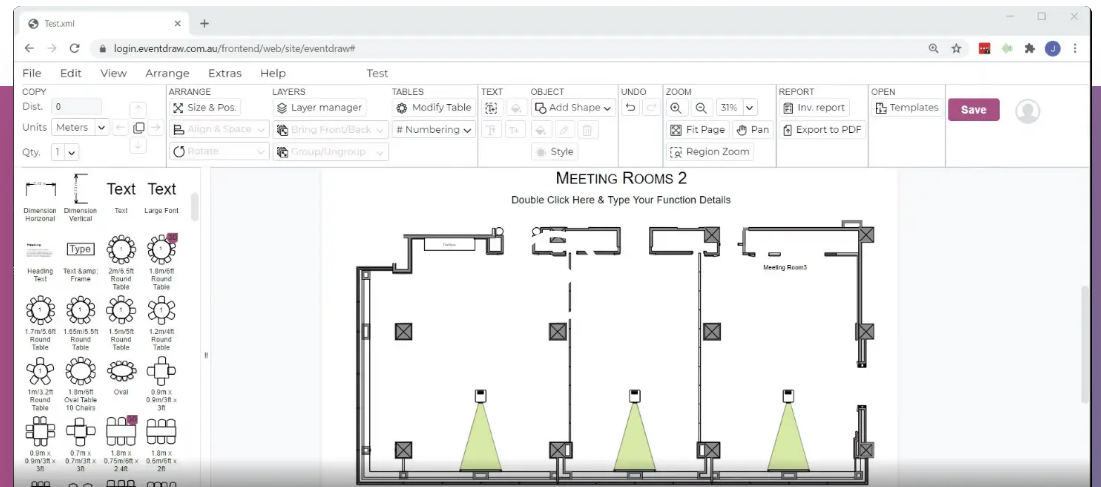
Task: Click the Undo arrow icon
Action: tap(631, 107)
